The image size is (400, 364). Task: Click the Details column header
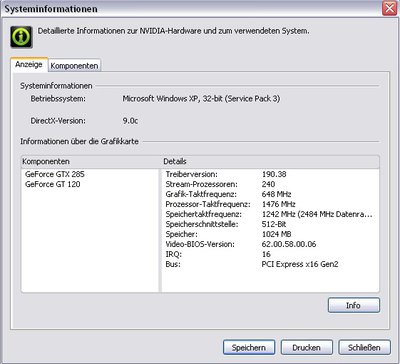pyautogui.click(x=270, y=162)
